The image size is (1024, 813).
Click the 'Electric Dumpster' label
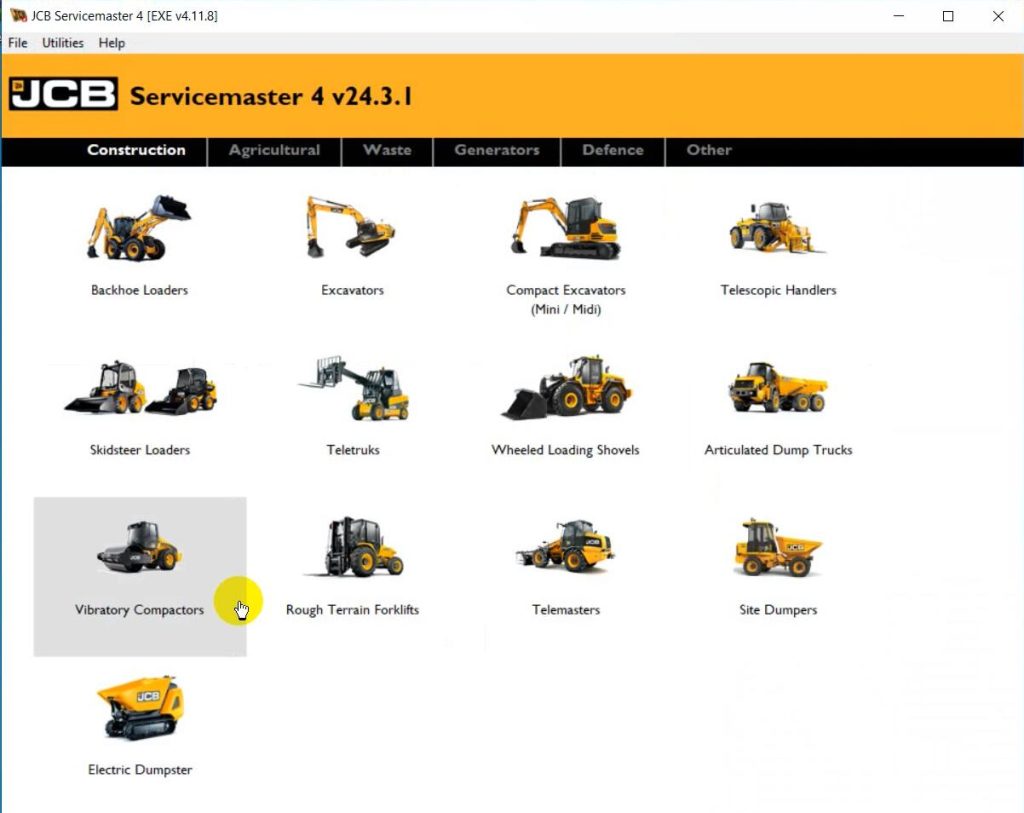(x=140, y=770)
